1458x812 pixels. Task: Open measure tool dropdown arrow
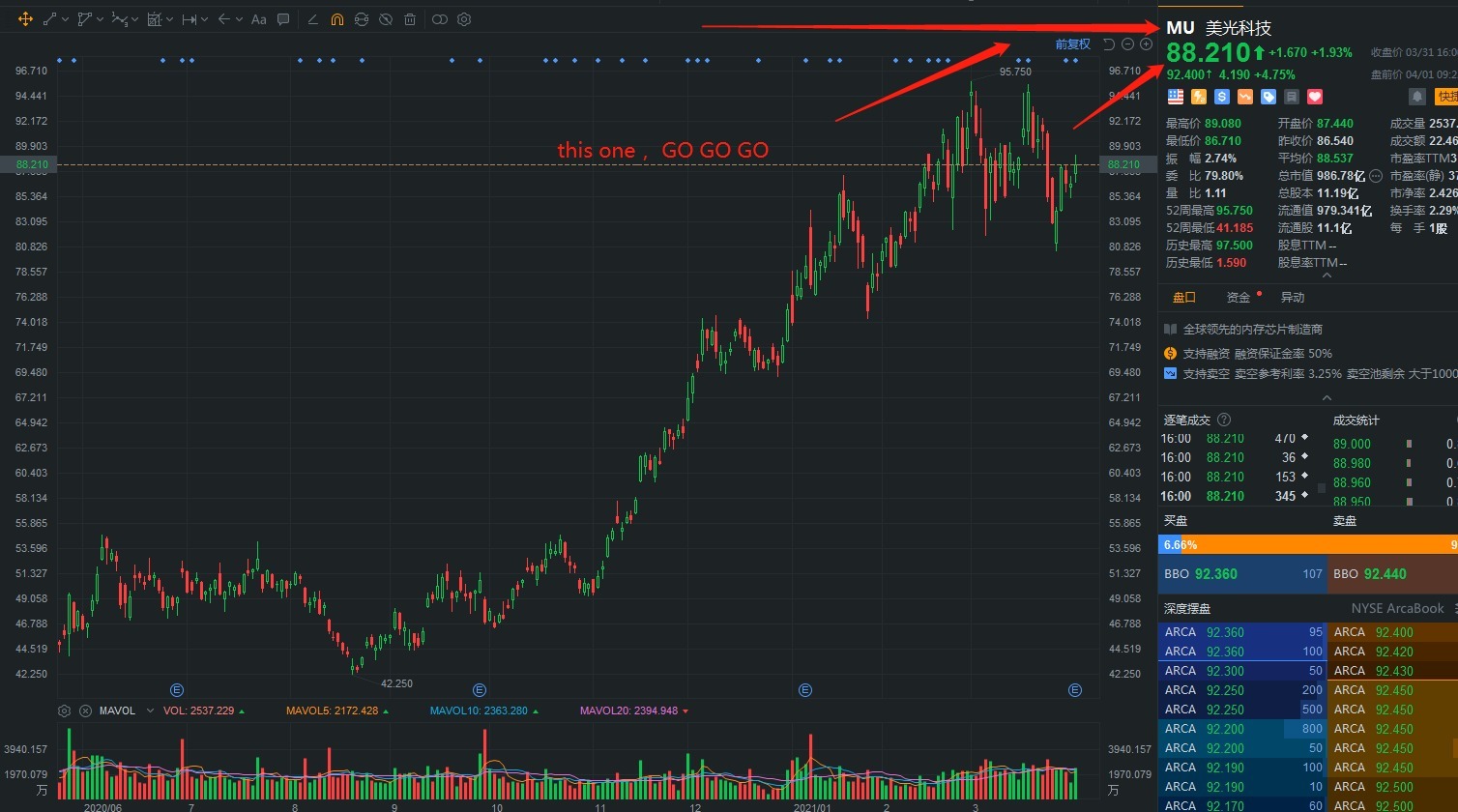tap(169, 20)
